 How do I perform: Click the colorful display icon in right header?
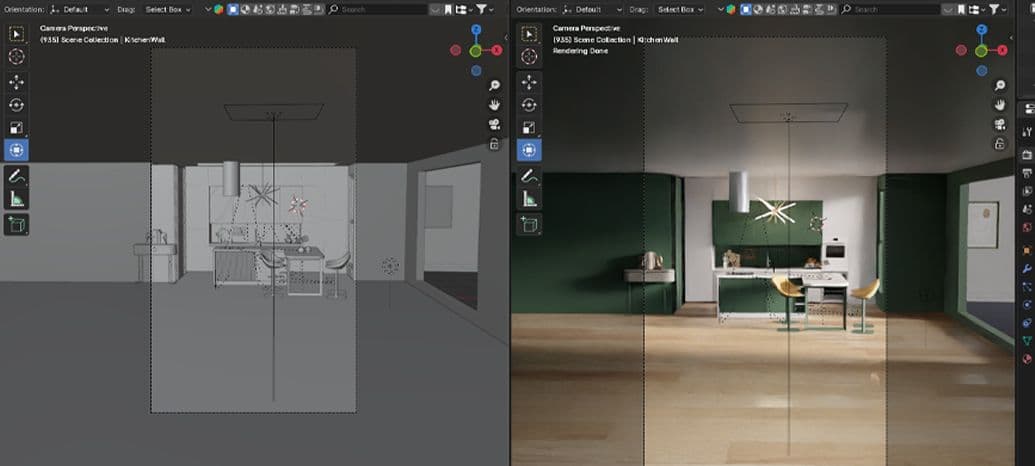point(731,9)
